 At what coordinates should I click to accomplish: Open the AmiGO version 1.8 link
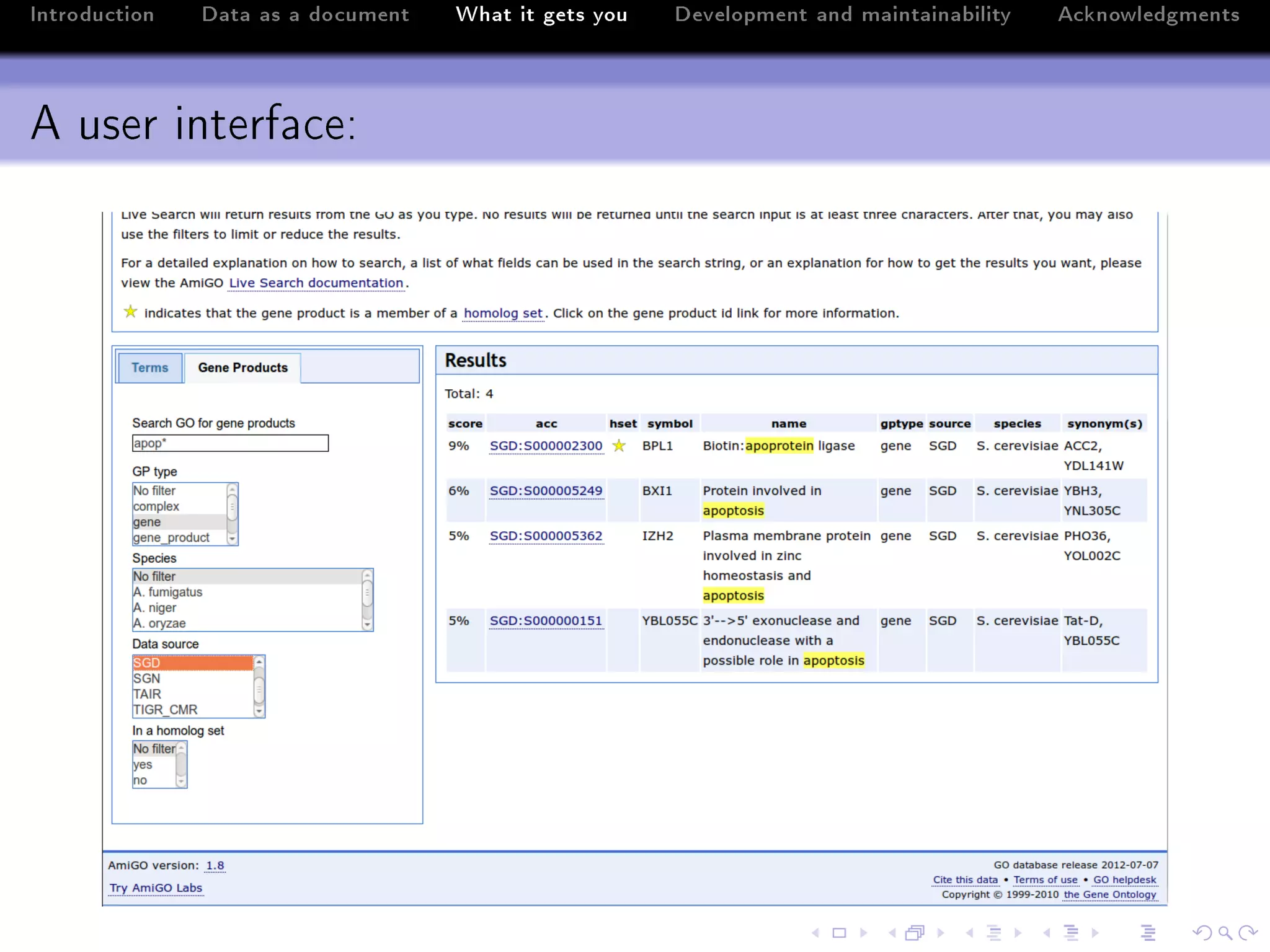pyautogui.click(x=215, y=865)
